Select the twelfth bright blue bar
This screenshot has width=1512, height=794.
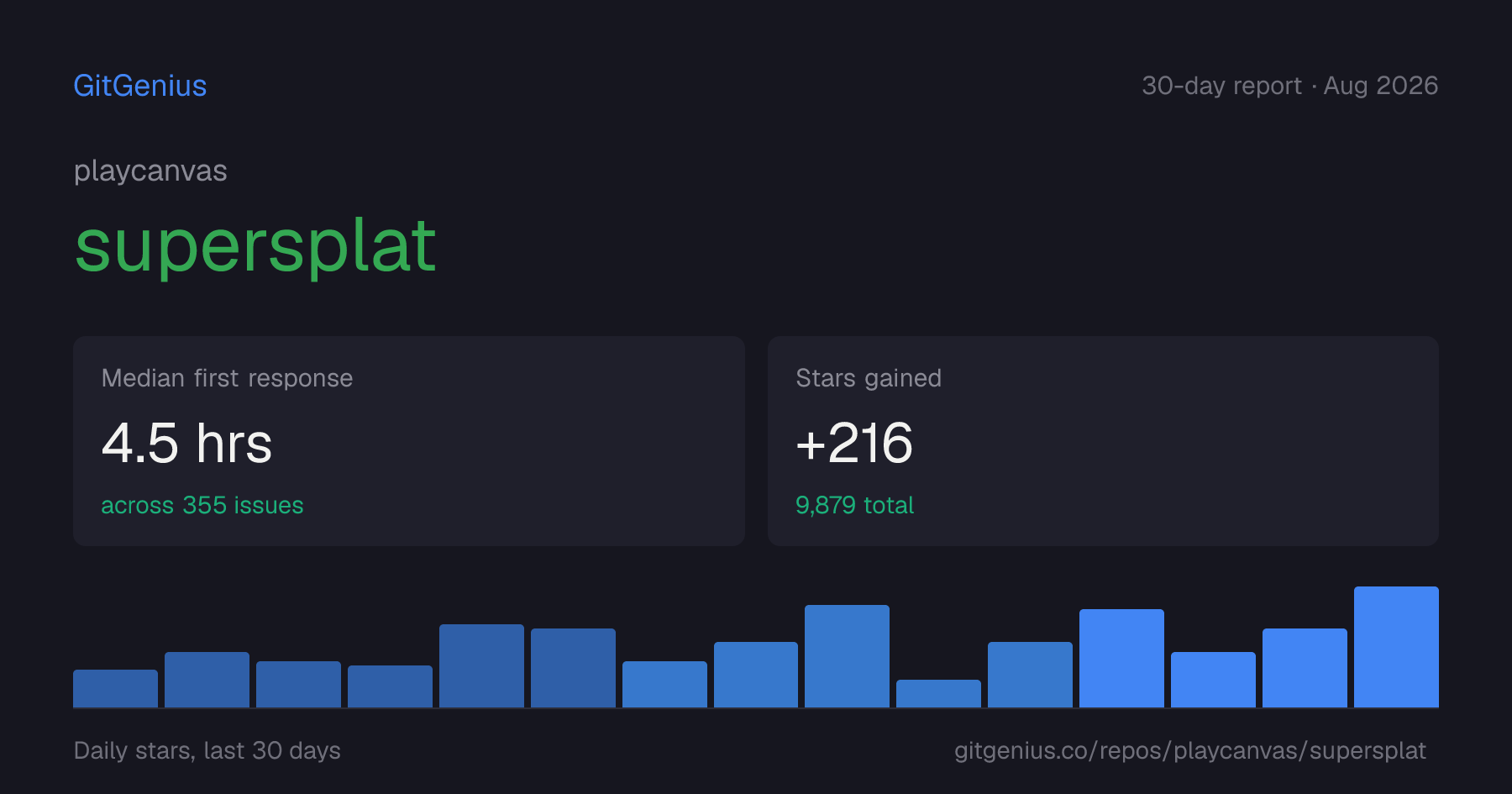click(1121, 658)
